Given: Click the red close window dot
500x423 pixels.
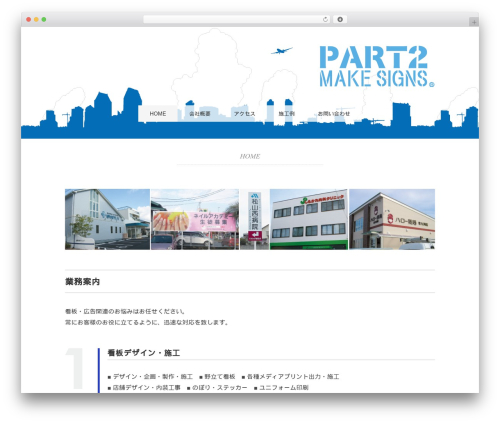Looking at the screenshot, I should coord(29,19).
